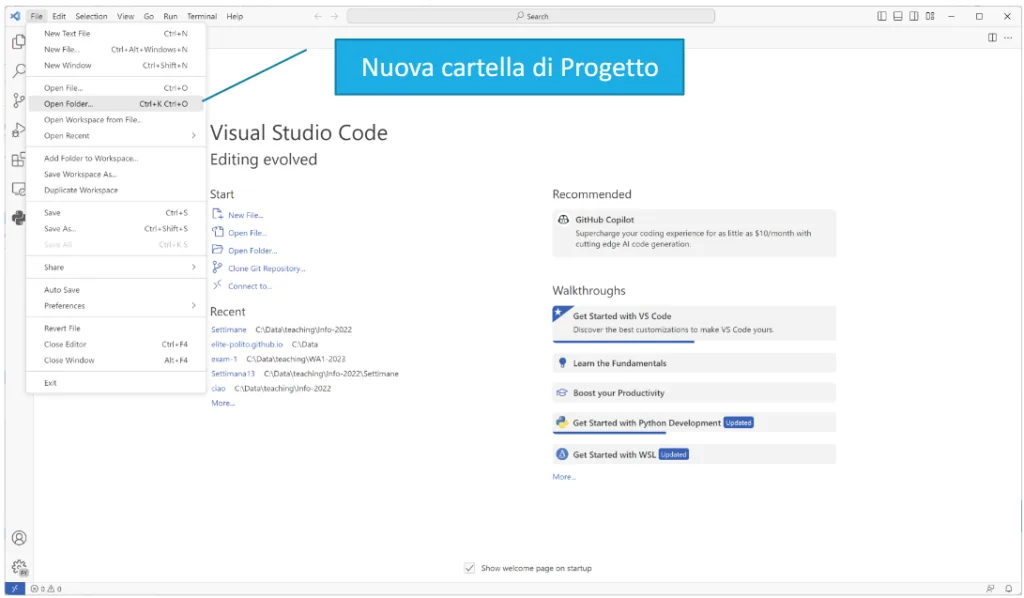Image resolution: width=1024 pixels, height=598 pixels.
Task: Click the Go Forward arrow in the title bar
Action: click(x=334, y=16)
